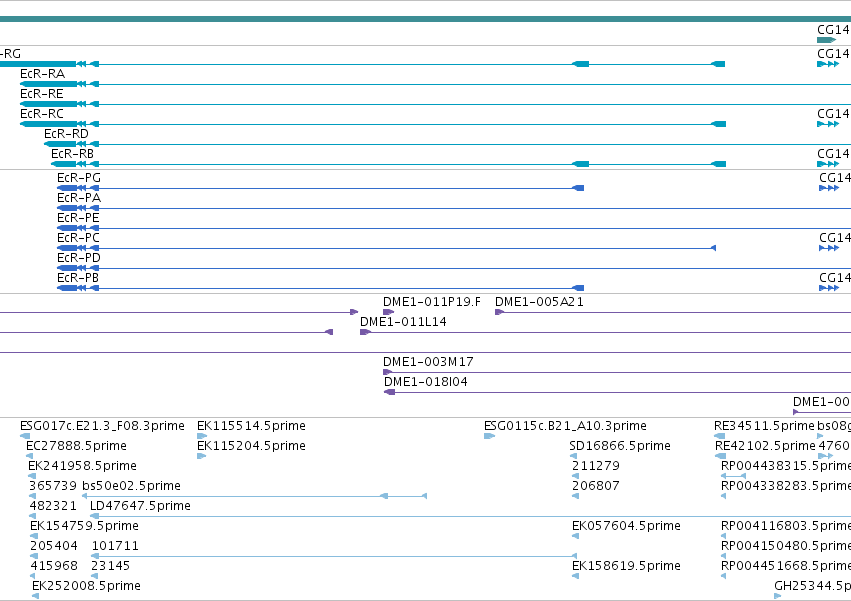851x601 pixels.
Task: Click EST label RE34511.5prime
Action: 765,426
